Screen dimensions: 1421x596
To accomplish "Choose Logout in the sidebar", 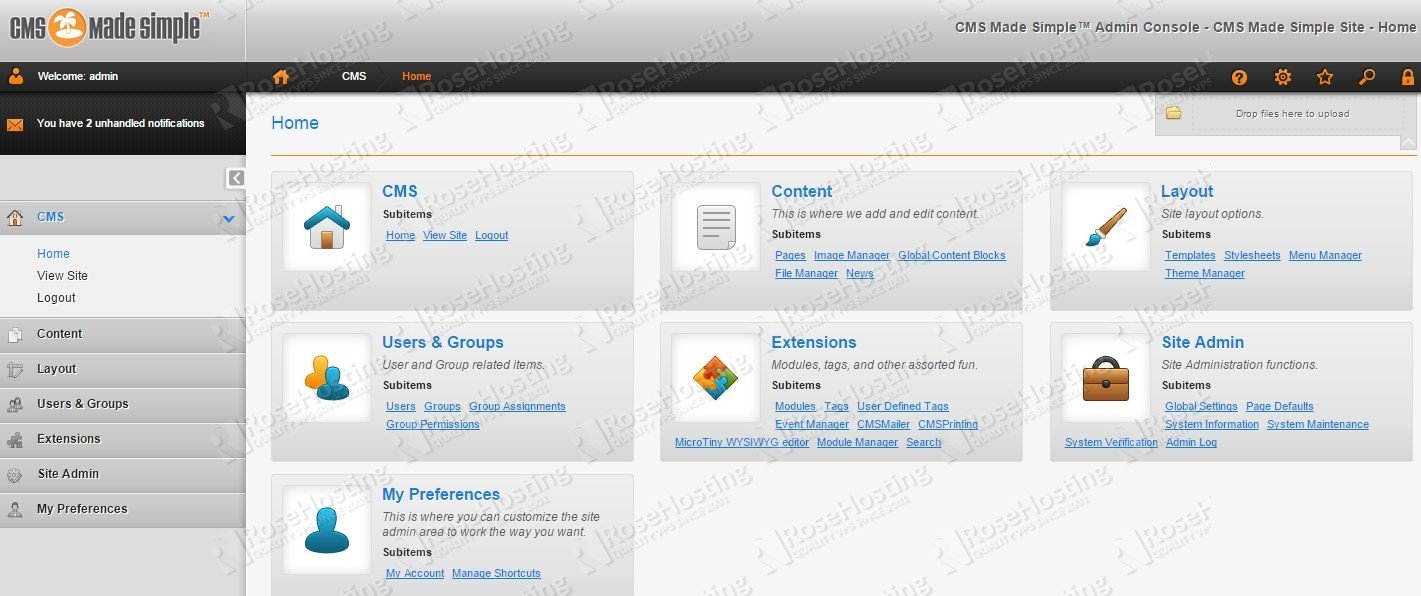I will tap(56, 298).
